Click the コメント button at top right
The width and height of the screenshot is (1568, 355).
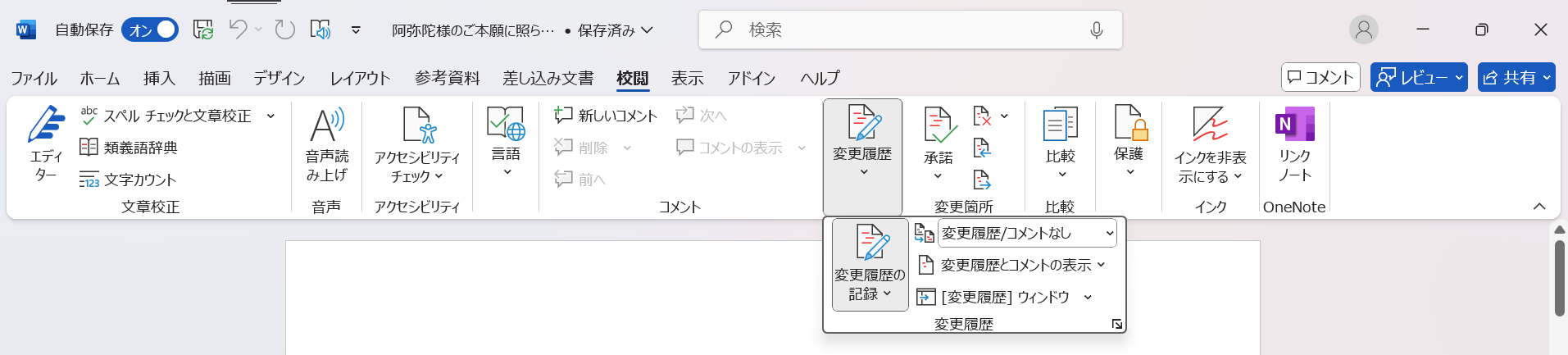click(1320, 78)
